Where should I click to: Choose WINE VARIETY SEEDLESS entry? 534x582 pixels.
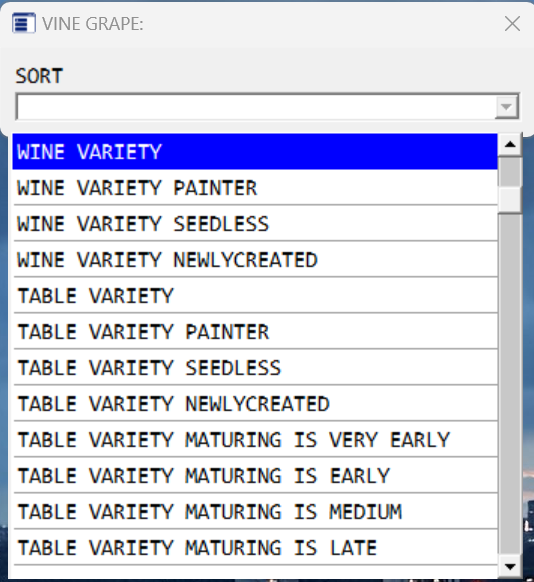tap(255, 224)
